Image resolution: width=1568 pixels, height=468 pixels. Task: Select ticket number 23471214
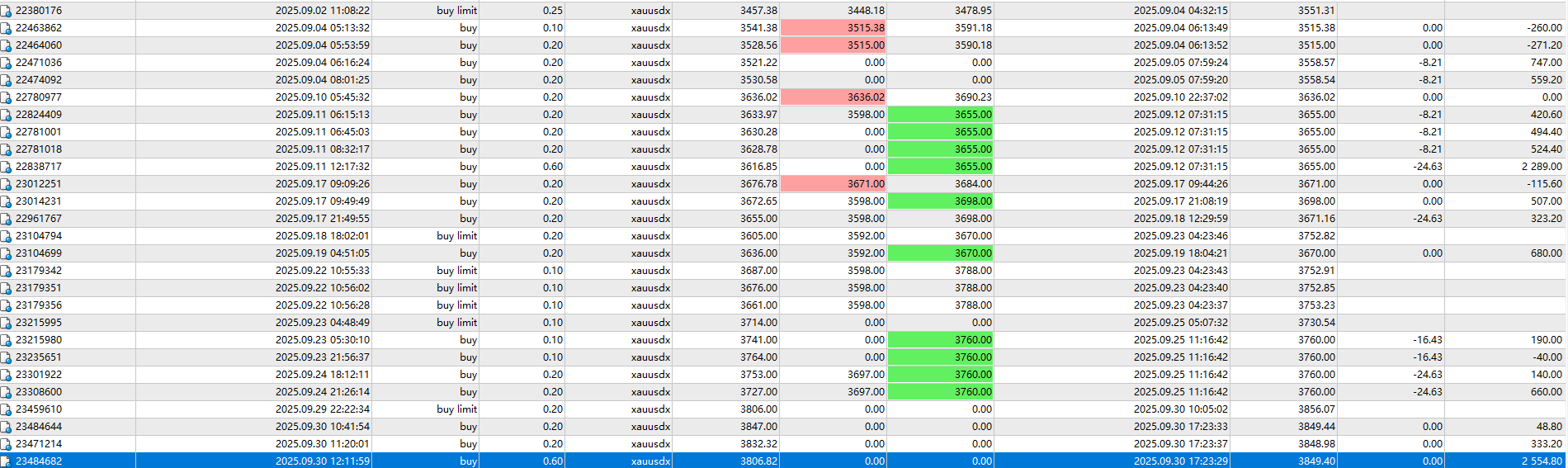tap(39, 444)
